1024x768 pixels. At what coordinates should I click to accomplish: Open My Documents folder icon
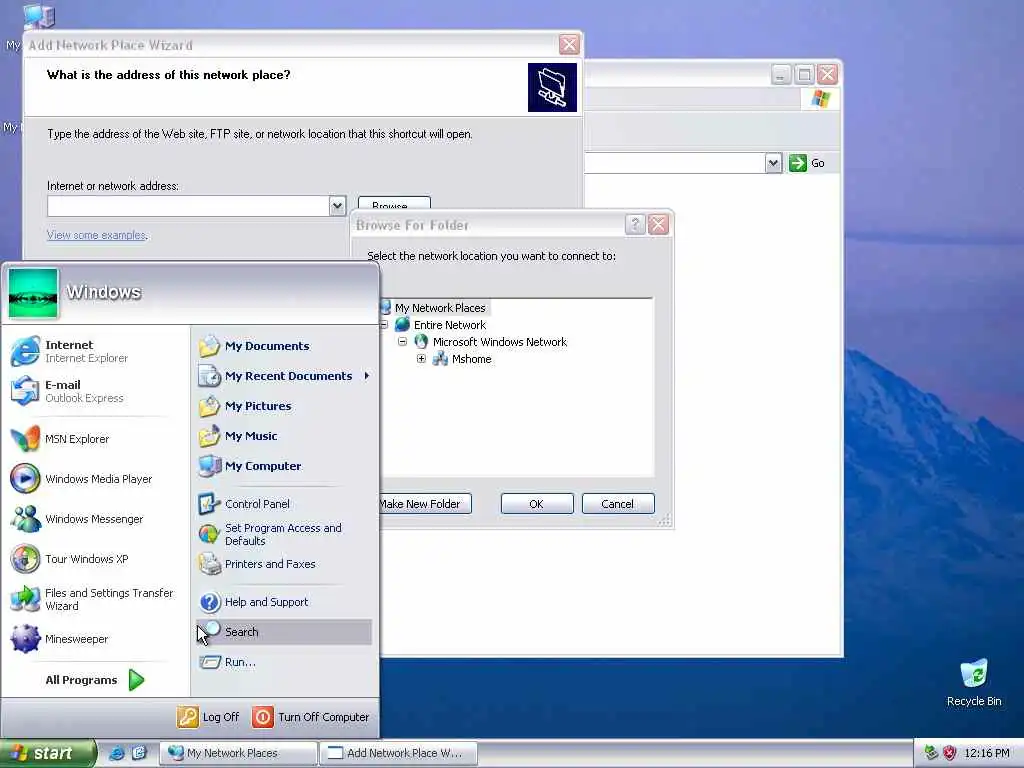[210, 345]
